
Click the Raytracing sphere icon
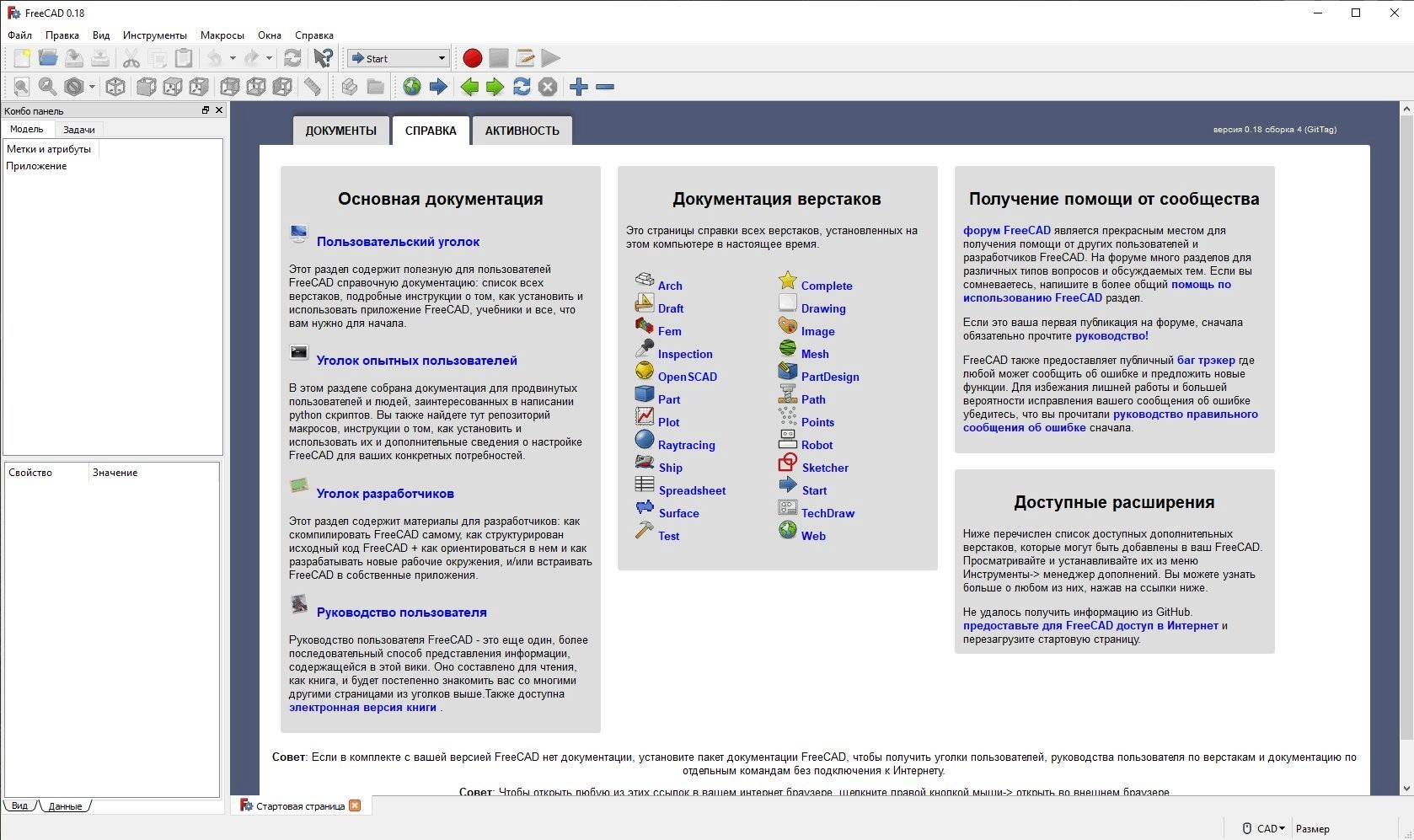(x=645, y=439)
